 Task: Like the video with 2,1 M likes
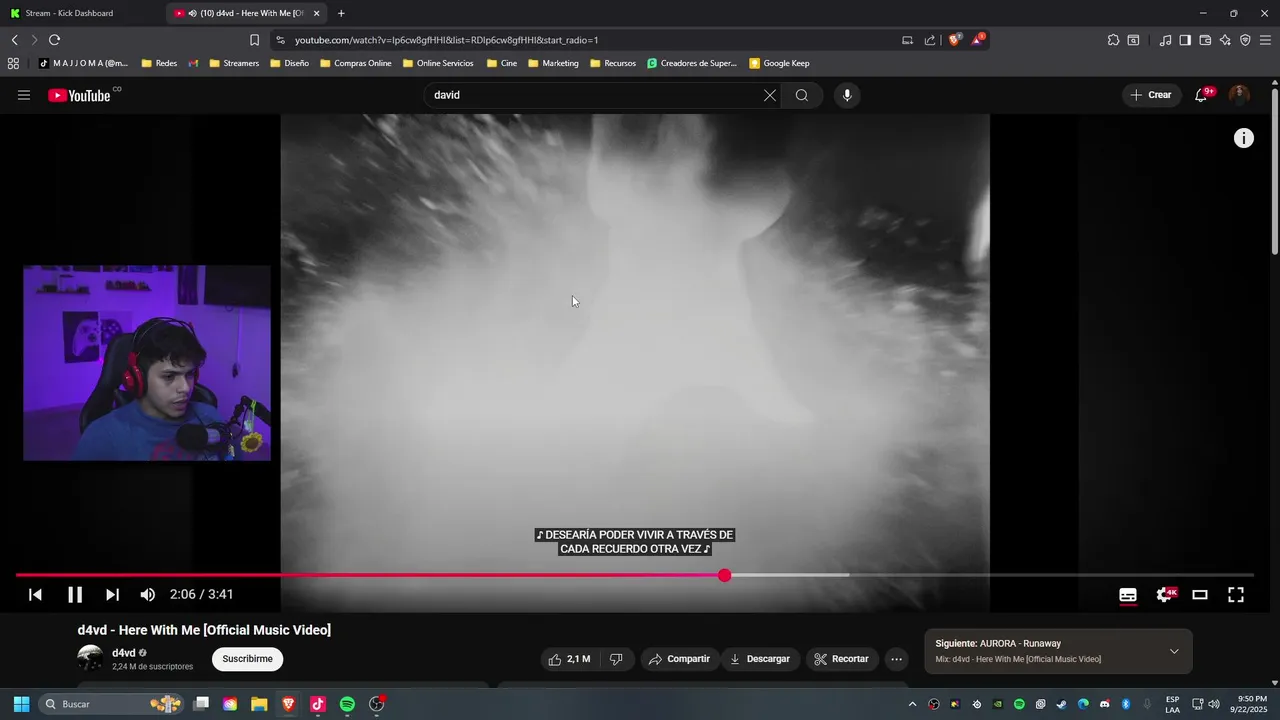[x=569, y=659]
